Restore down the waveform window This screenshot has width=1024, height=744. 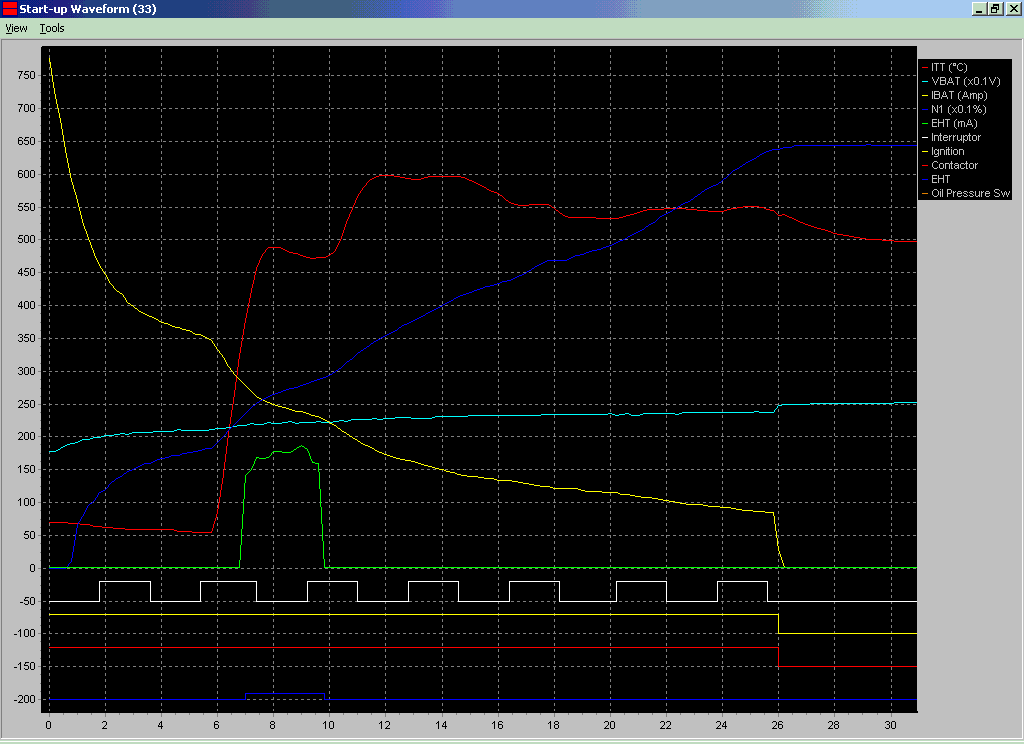995,9
